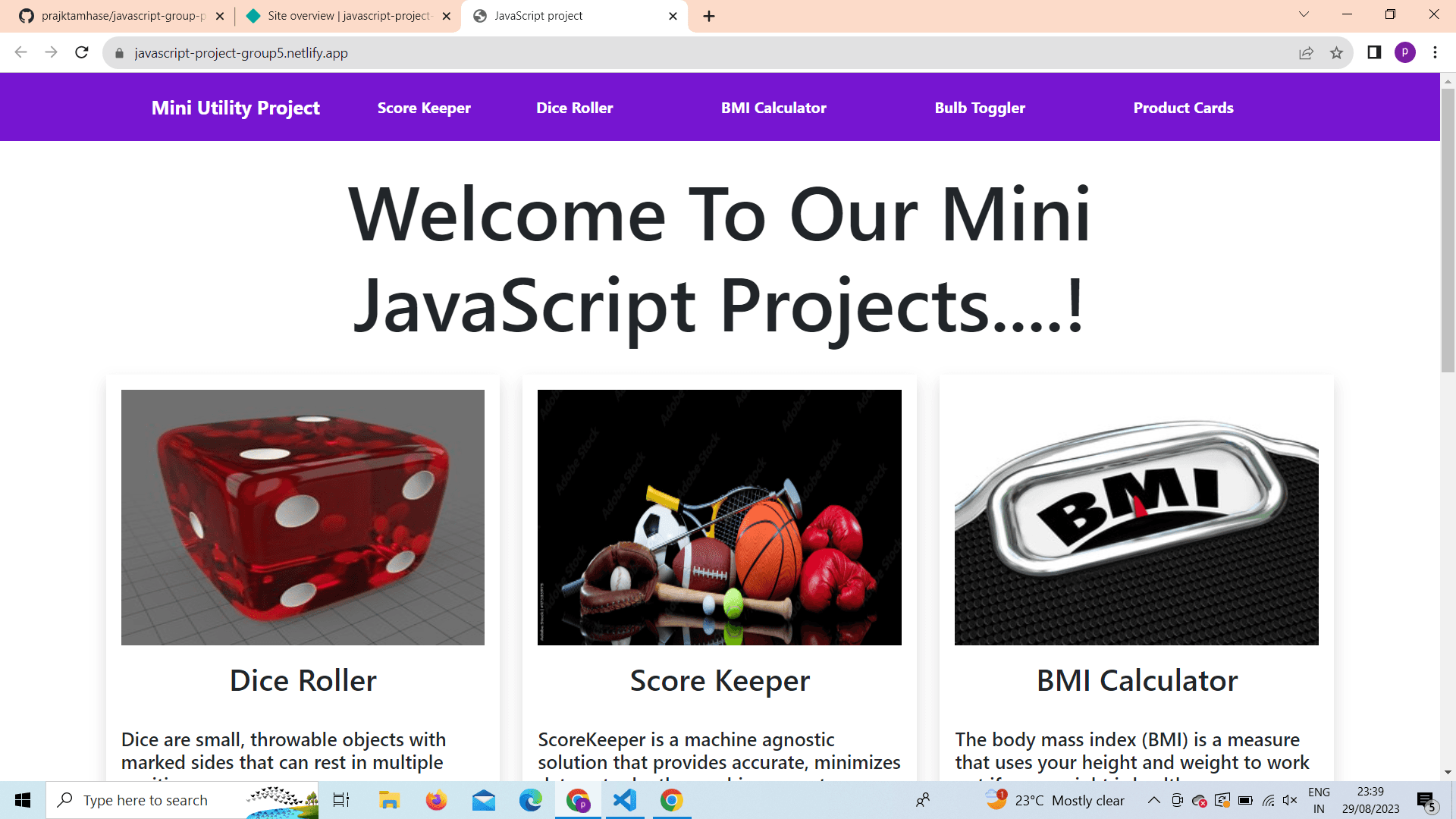Open the Score Keeper nav link
Viewport: 1456px width, 819px height.
click(x=424, y=108)
